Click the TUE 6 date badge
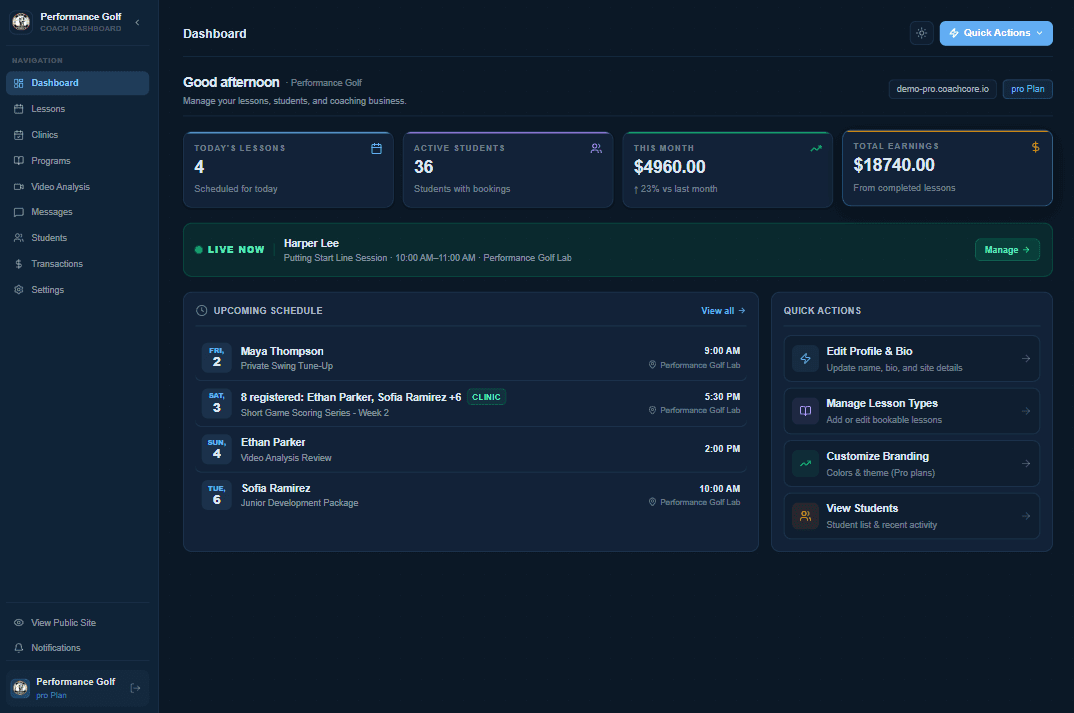 [216, 495]
